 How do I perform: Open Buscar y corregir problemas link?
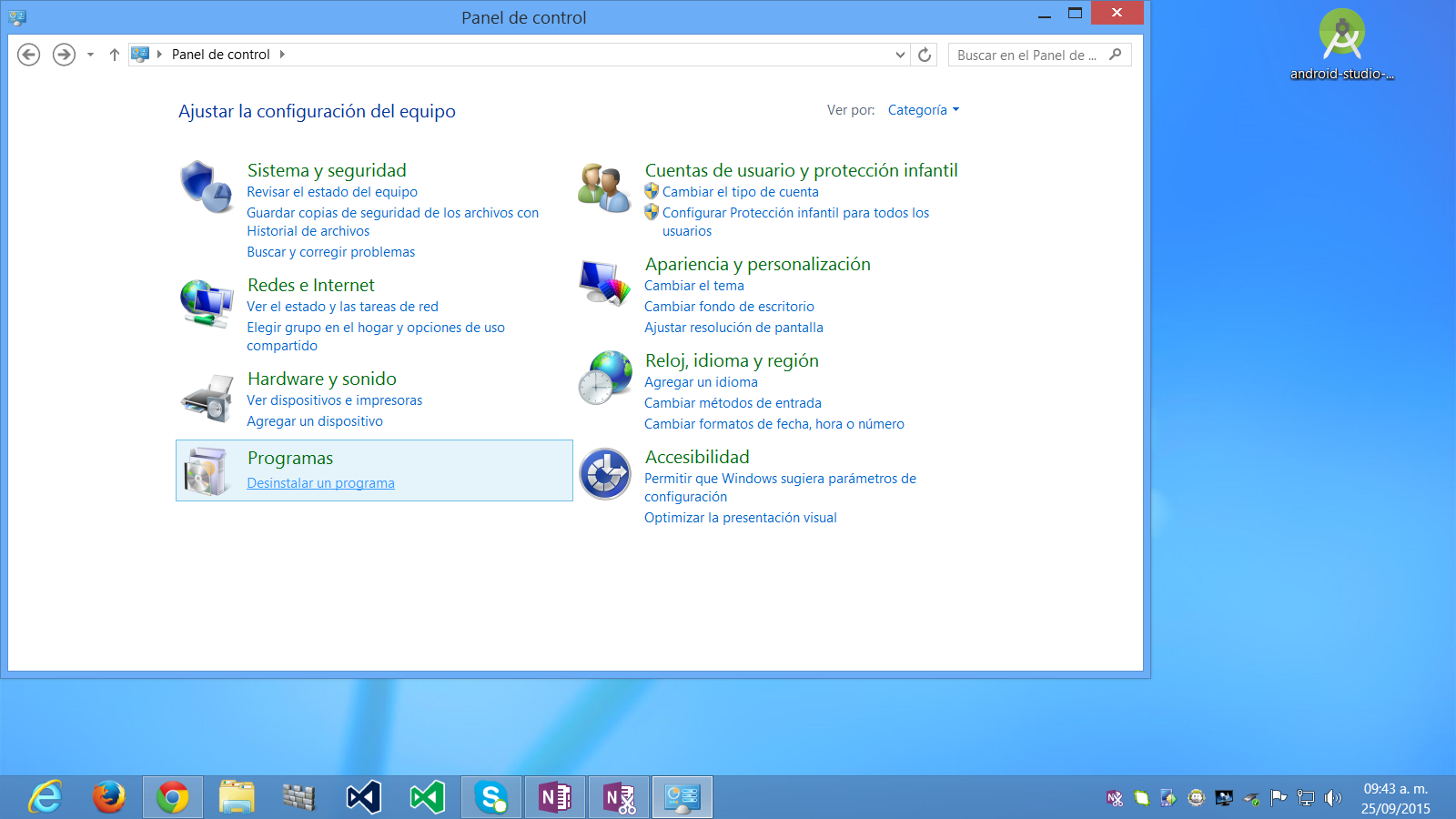[331, 252]
